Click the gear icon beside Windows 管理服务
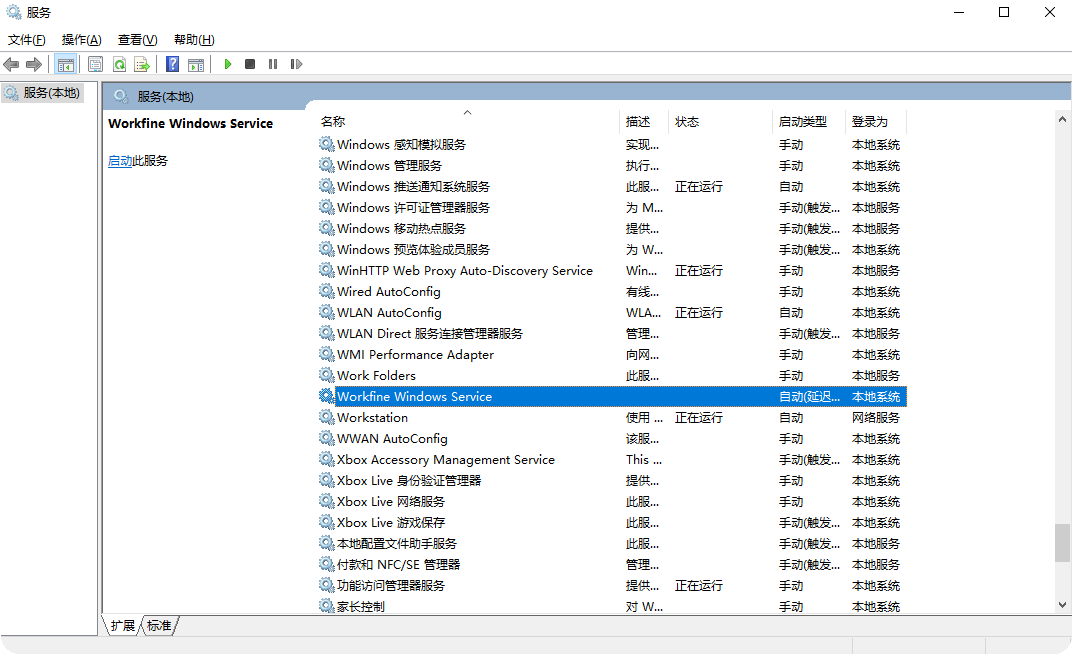The width and height of the screenshot is (1072, 654). click(x=327, y=165)
